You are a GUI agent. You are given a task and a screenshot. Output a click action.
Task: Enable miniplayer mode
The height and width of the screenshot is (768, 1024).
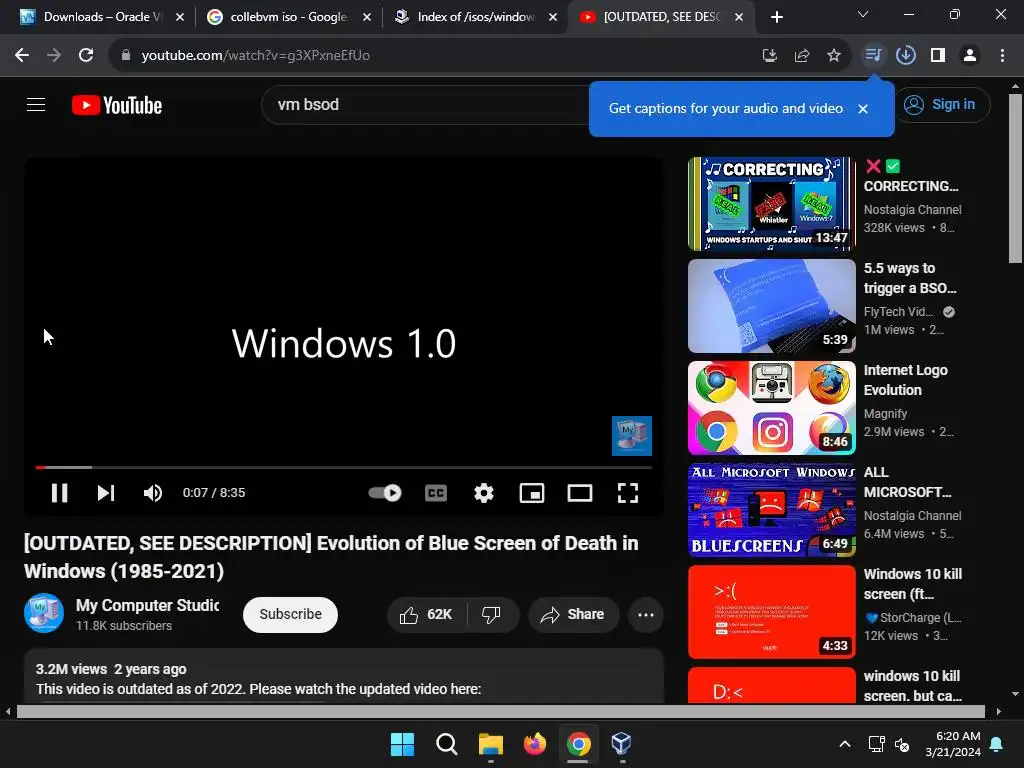[532, 493]
